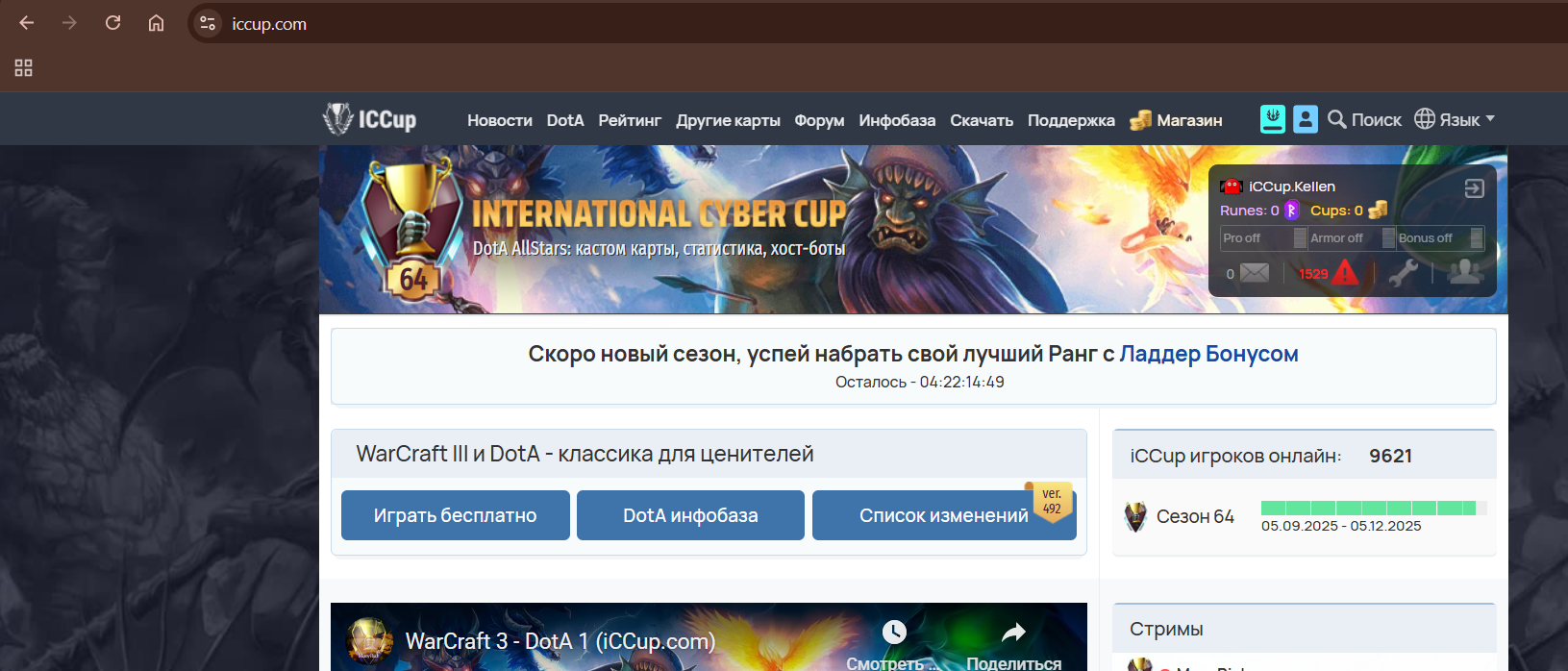Click the Runes: 0 label
The width and height of the screenshot is (1568, 671).
point(1249,211)
